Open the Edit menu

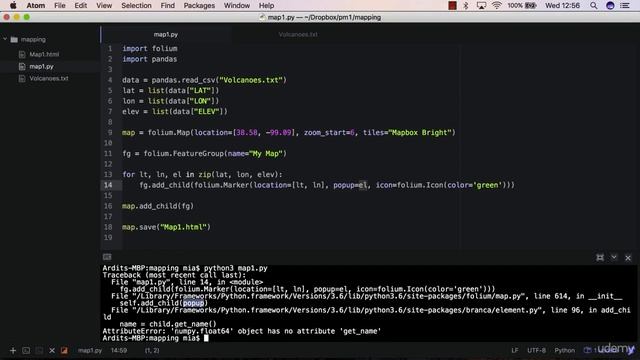[x=80, y=5]
